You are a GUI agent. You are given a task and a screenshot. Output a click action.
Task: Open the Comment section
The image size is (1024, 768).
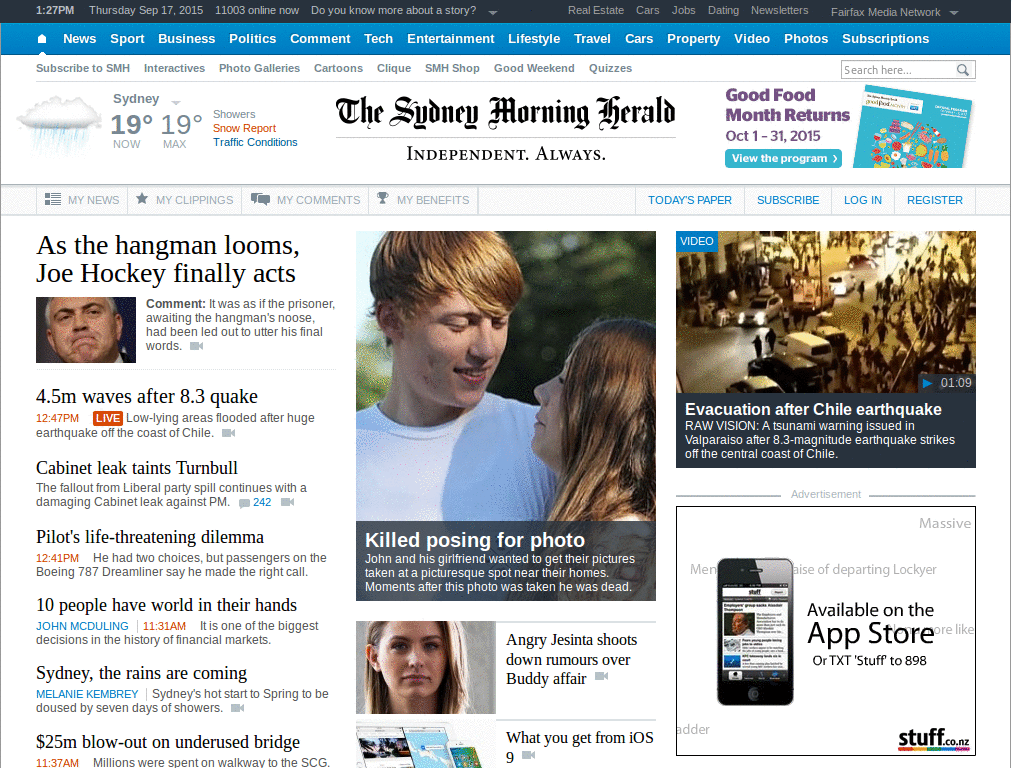pyautogui.click(x=320, y=39)
